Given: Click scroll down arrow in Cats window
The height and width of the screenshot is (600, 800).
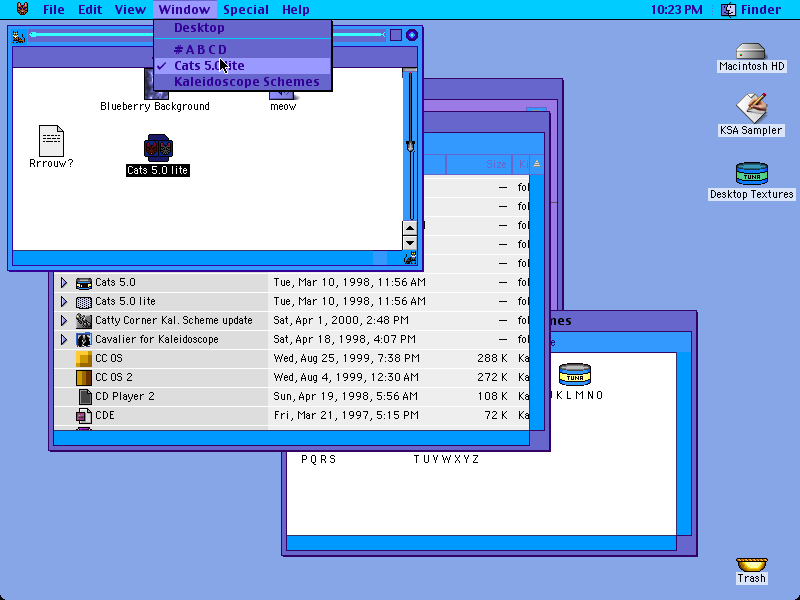Looking at the screenshot, I should [x=410, y=243].
